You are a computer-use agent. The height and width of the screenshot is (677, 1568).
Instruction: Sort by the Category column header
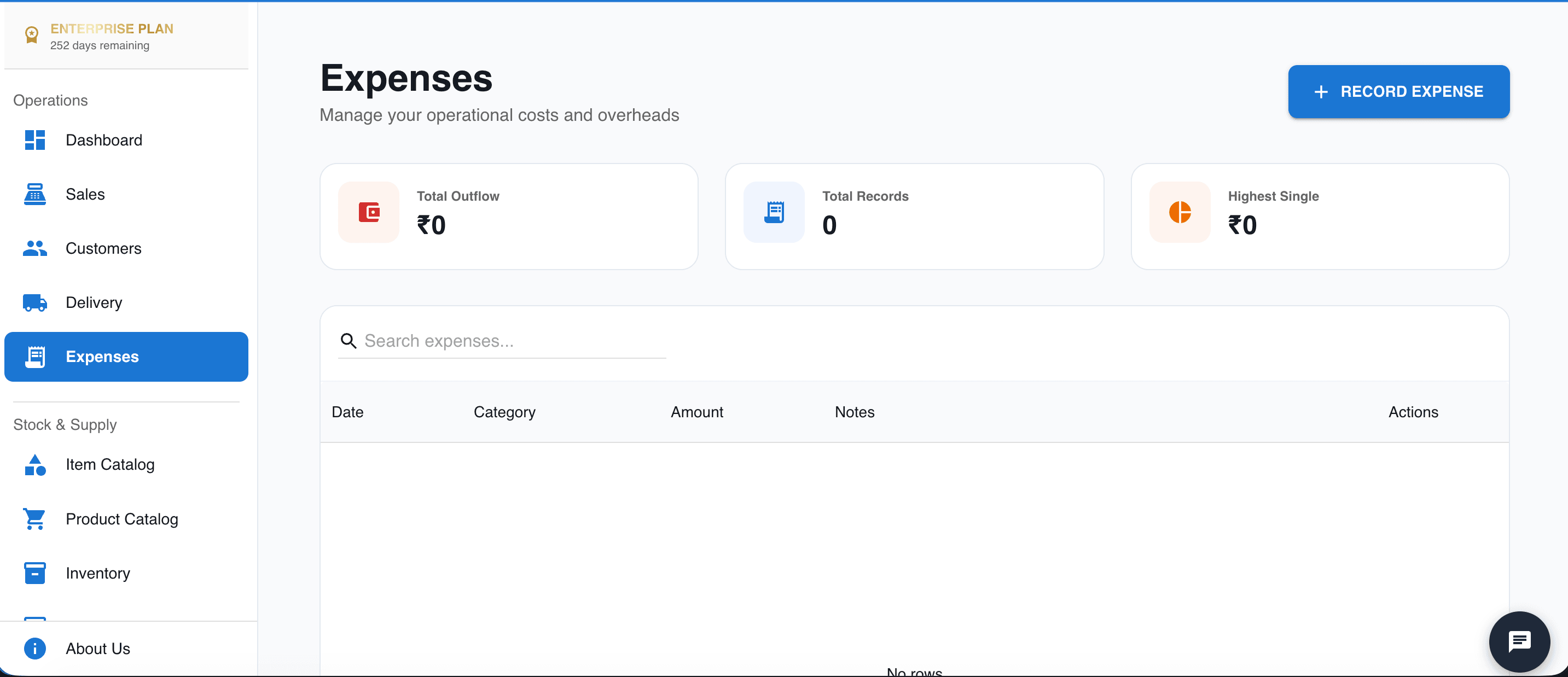504,412
